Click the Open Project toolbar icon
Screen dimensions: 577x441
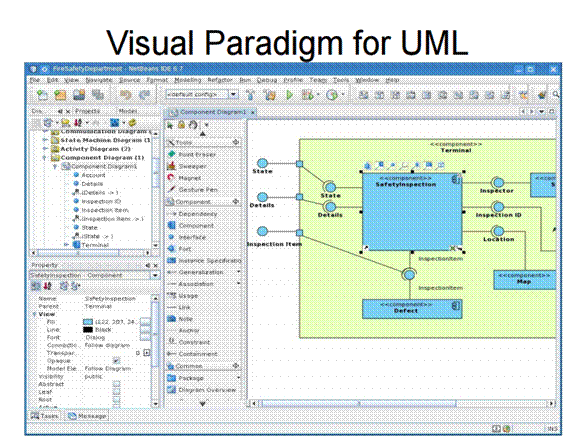click(x=79, y=95)
